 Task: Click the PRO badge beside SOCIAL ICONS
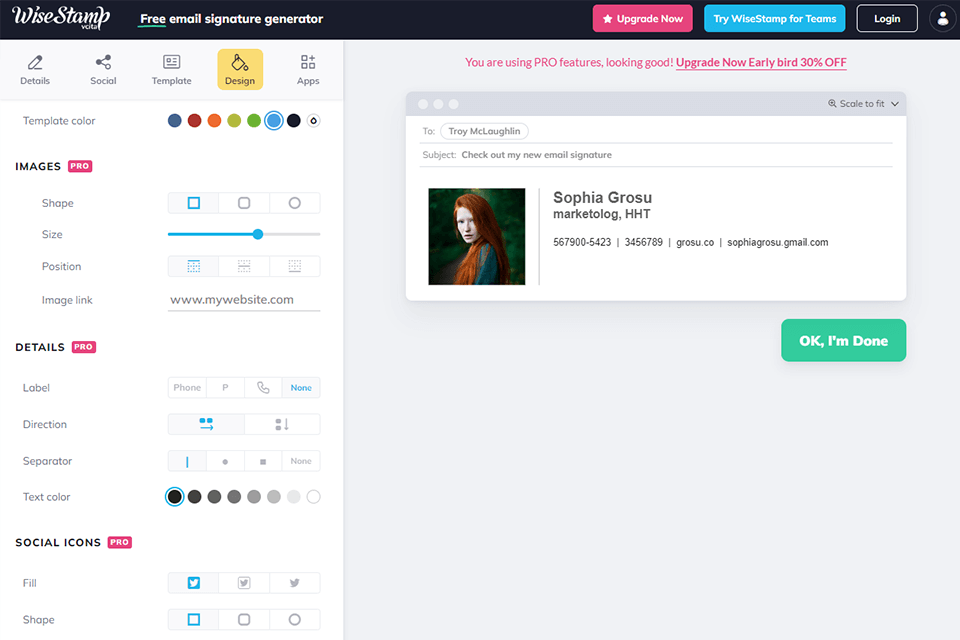(x=119, y=542)
